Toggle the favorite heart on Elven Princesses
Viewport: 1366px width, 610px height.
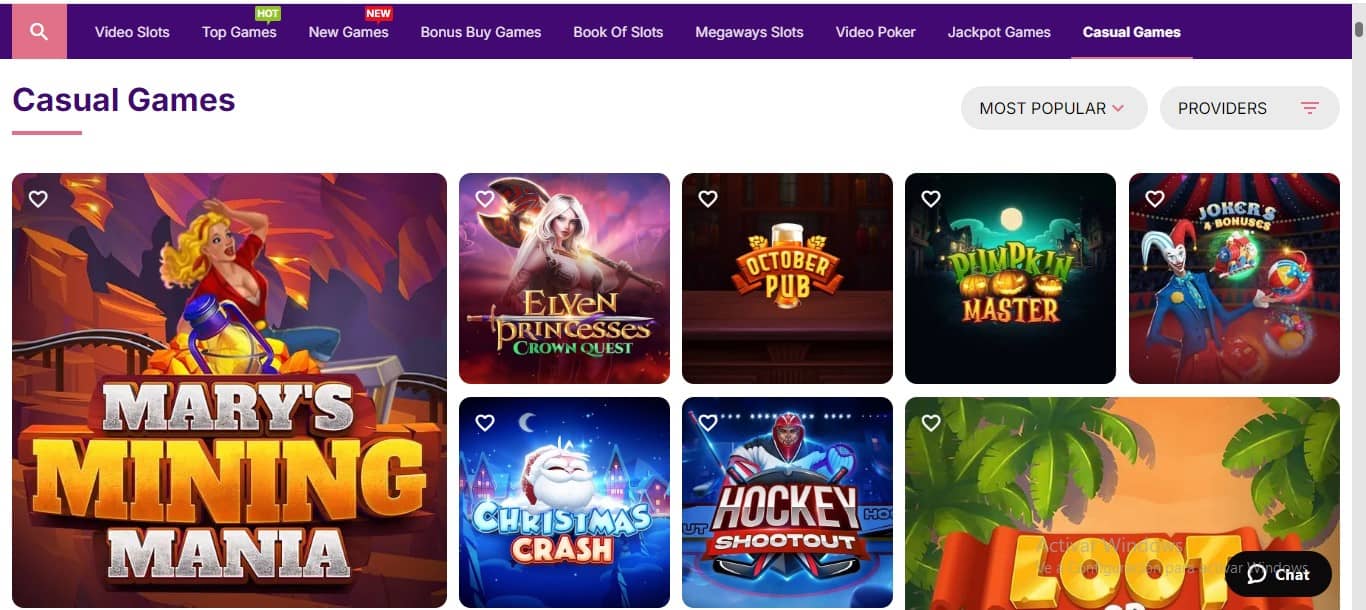(485, 198)
